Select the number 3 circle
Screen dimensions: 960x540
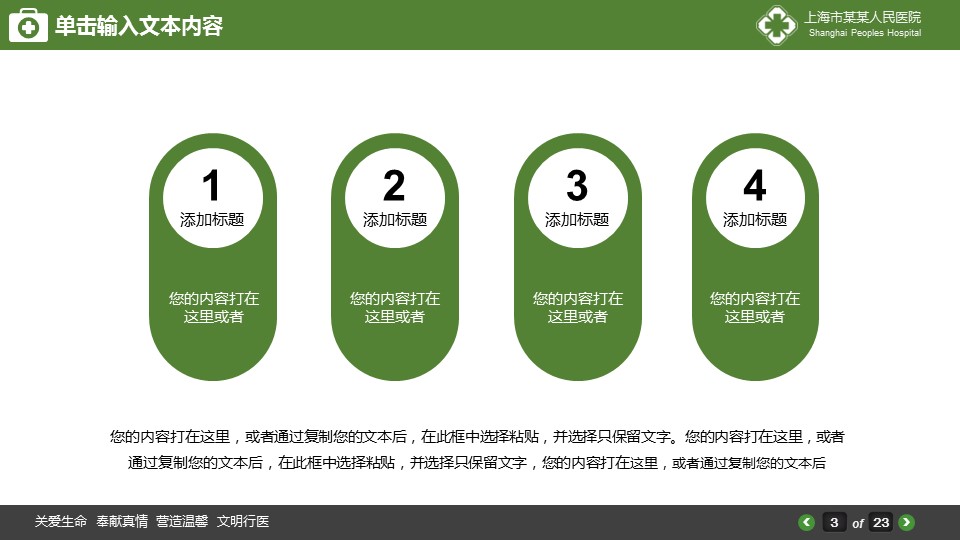pos(576,197)
